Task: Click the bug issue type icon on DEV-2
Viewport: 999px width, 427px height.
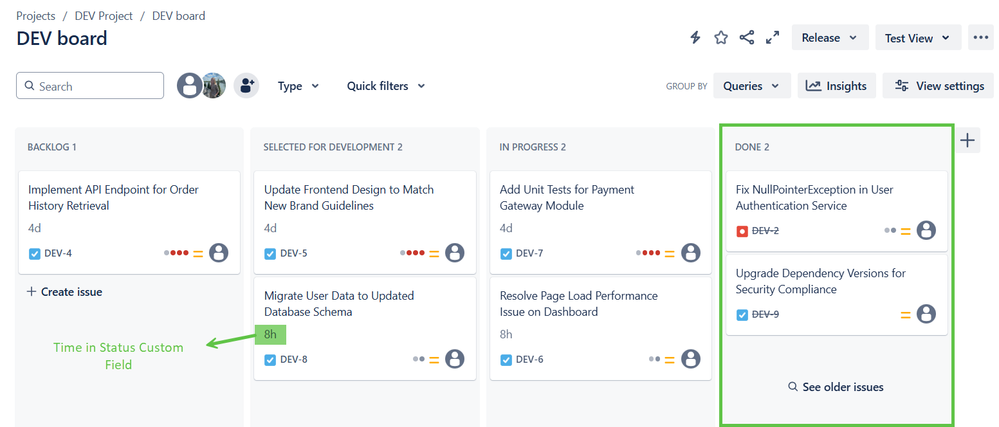Action: click(742, 231)
